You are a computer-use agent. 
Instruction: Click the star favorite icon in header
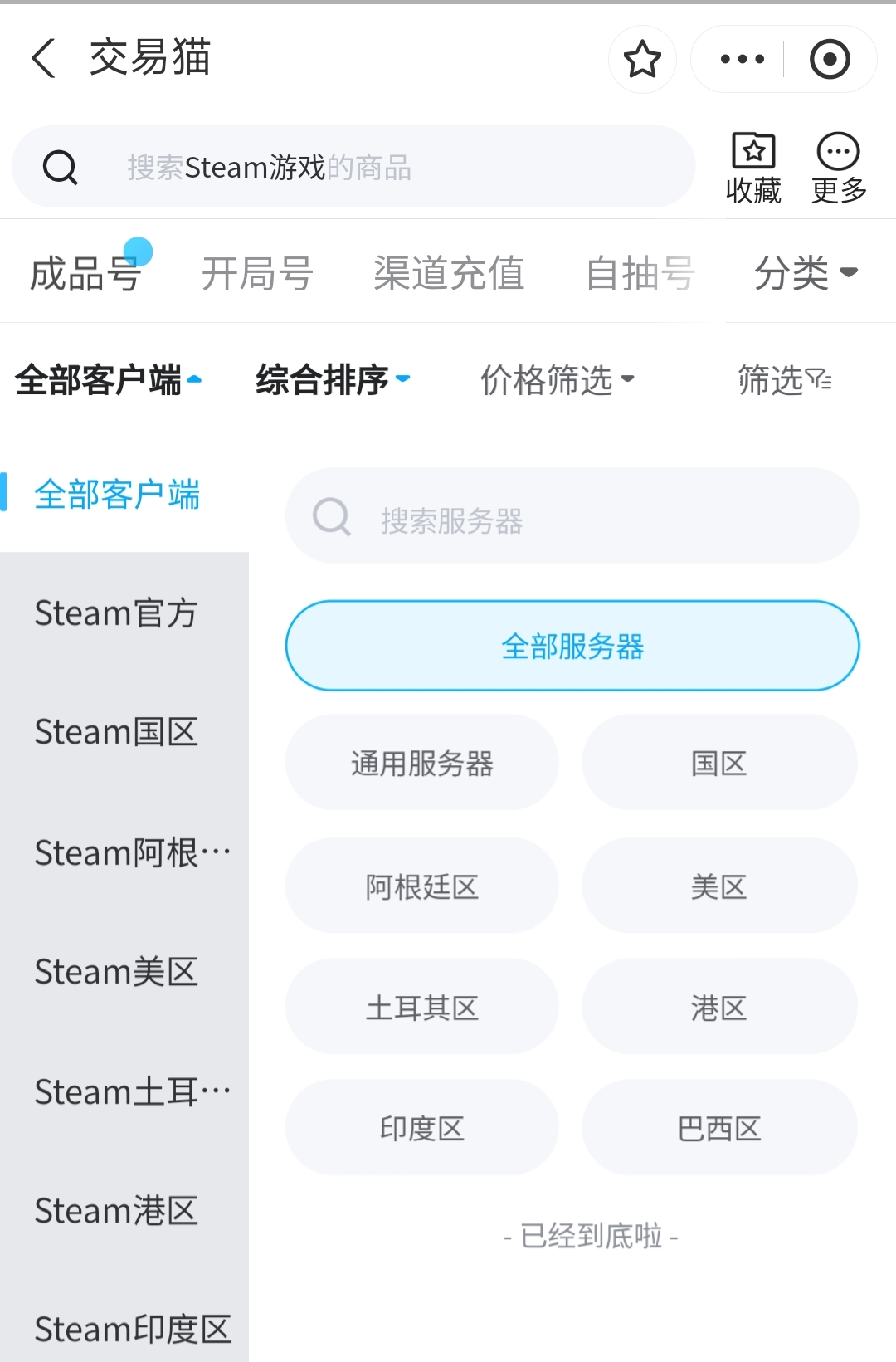click(x=642, y=60)
